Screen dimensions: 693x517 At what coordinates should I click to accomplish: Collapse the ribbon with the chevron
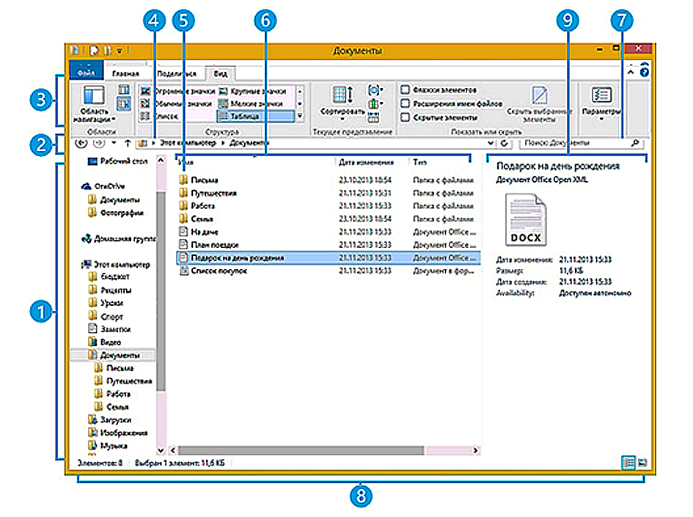[631, 72]
